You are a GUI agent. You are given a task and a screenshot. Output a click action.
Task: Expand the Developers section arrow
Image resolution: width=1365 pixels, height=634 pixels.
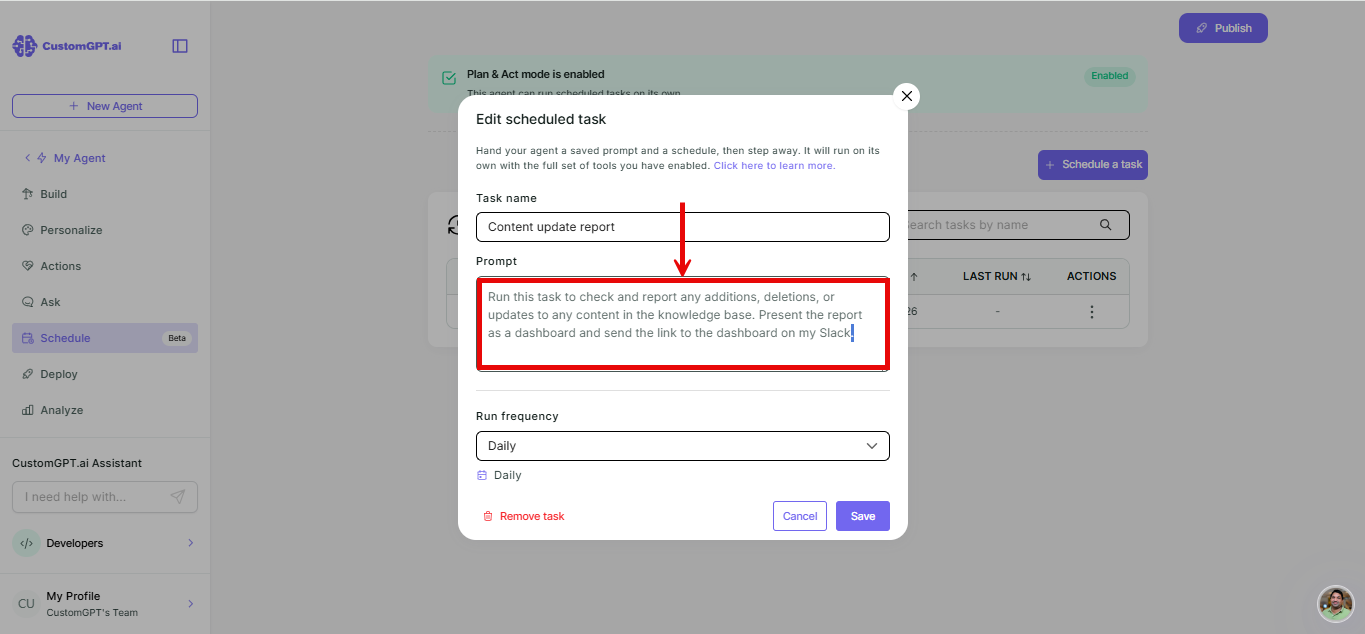[x=191, y=543]
